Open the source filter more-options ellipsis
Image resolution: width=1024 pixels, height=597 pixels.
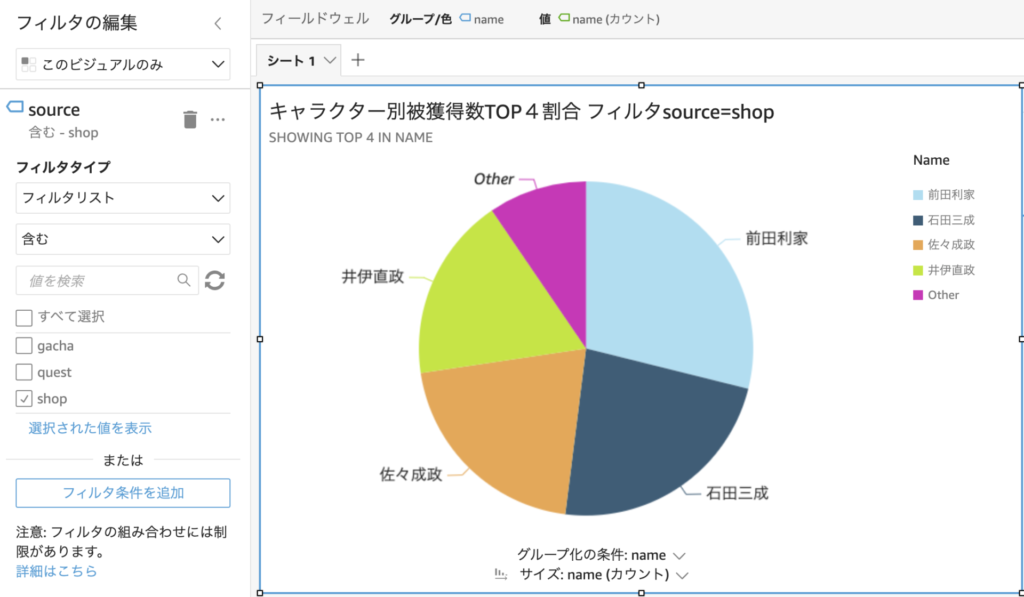pyautogui.click(x=218, y=120)
